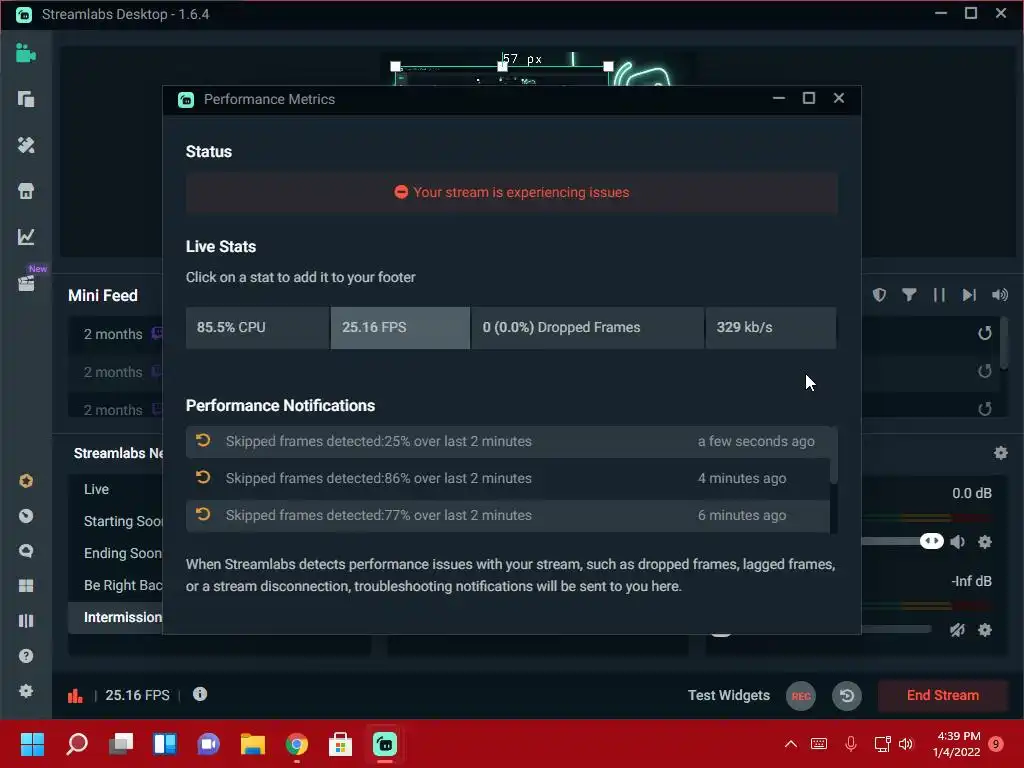The image size is (1024, 768).
Task: Click the Test Widgets button
Action: 728,696
